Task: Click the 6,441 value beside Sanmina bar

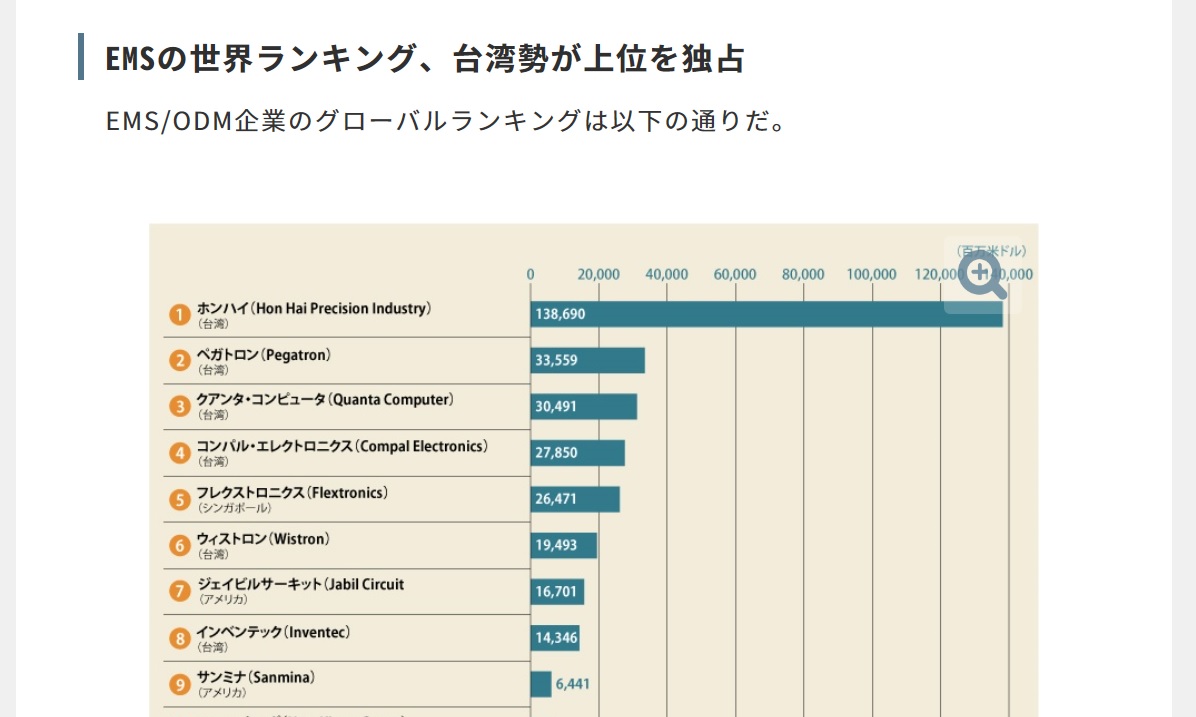Action: pos(573,684)
